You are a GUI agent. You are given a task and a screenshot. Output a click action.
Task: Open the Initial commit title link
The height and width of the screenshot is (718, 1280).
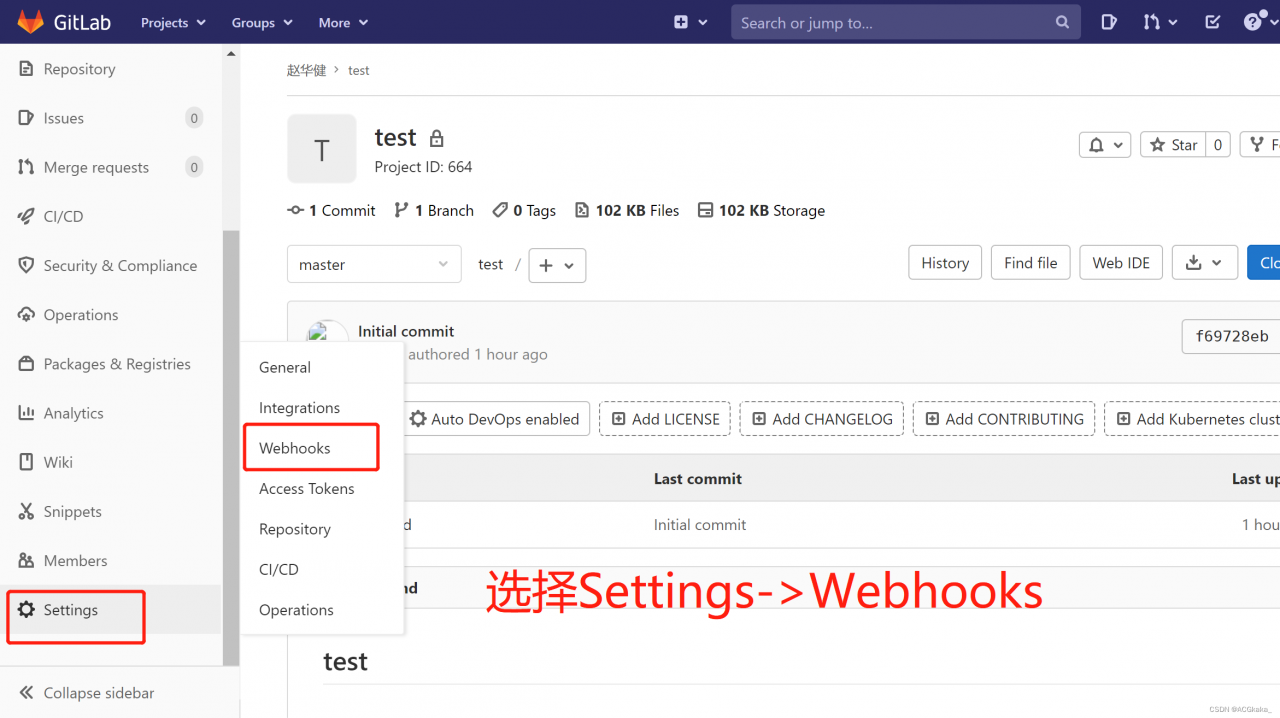[x=406, y=331]
